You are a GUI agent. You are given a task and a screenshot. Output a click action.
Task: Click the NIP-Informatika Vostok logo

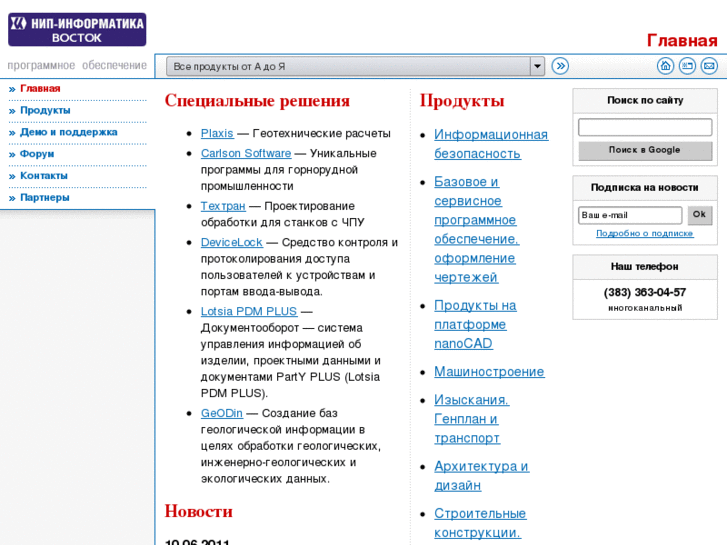(77, 29)
